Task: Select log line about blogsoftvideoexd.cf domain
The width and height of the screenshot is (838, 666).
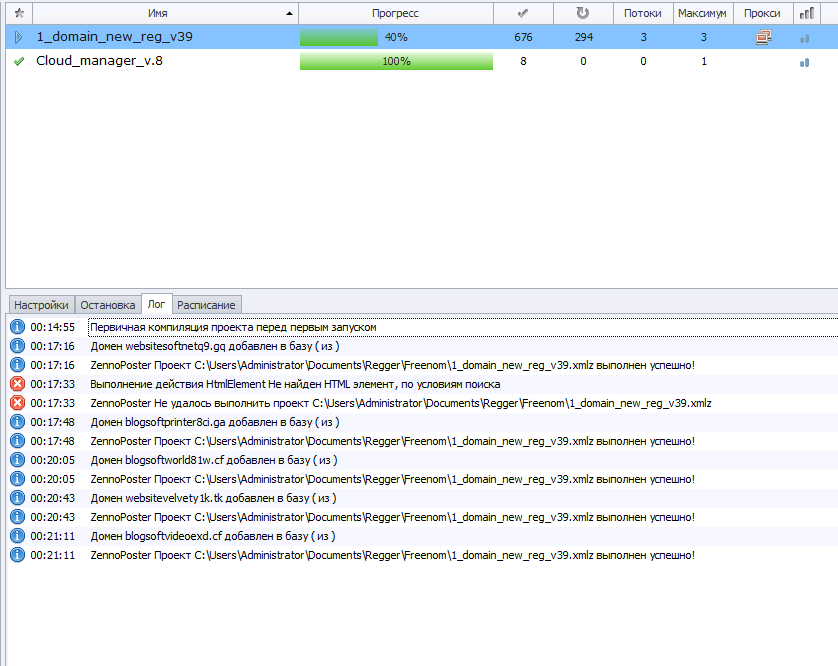Action: click(x=213, y=536)
